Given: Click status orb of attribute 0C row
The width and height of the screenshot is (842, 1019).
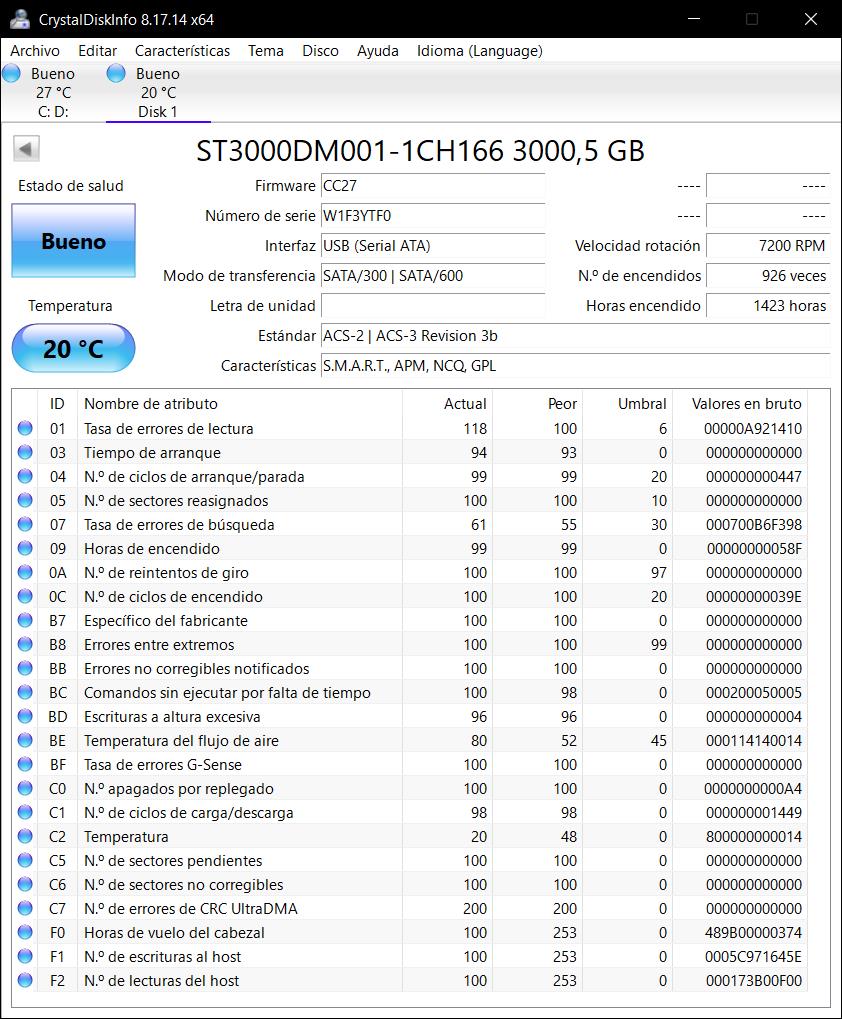Looking at the screenshot, I should pyautogui.click(x=25, y=597).
